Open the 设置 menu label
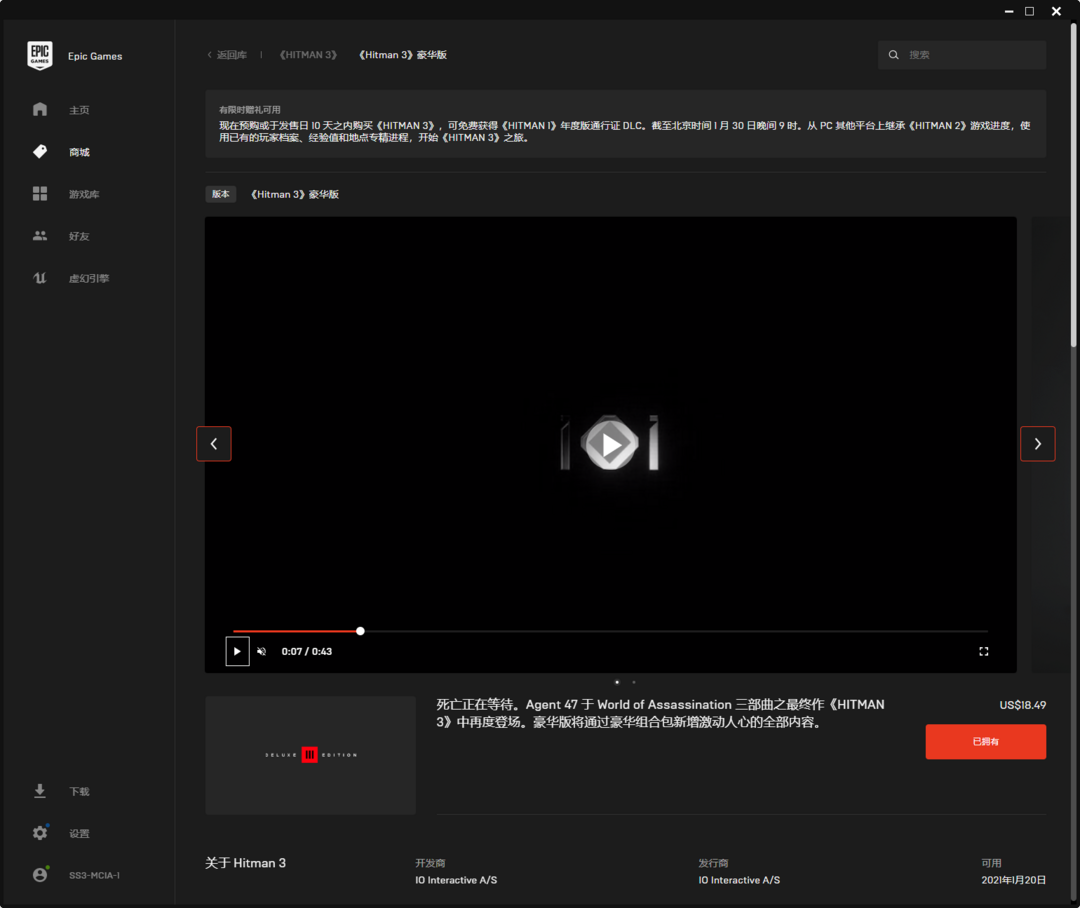This screenshot has height=908, width=1080. 79,833
